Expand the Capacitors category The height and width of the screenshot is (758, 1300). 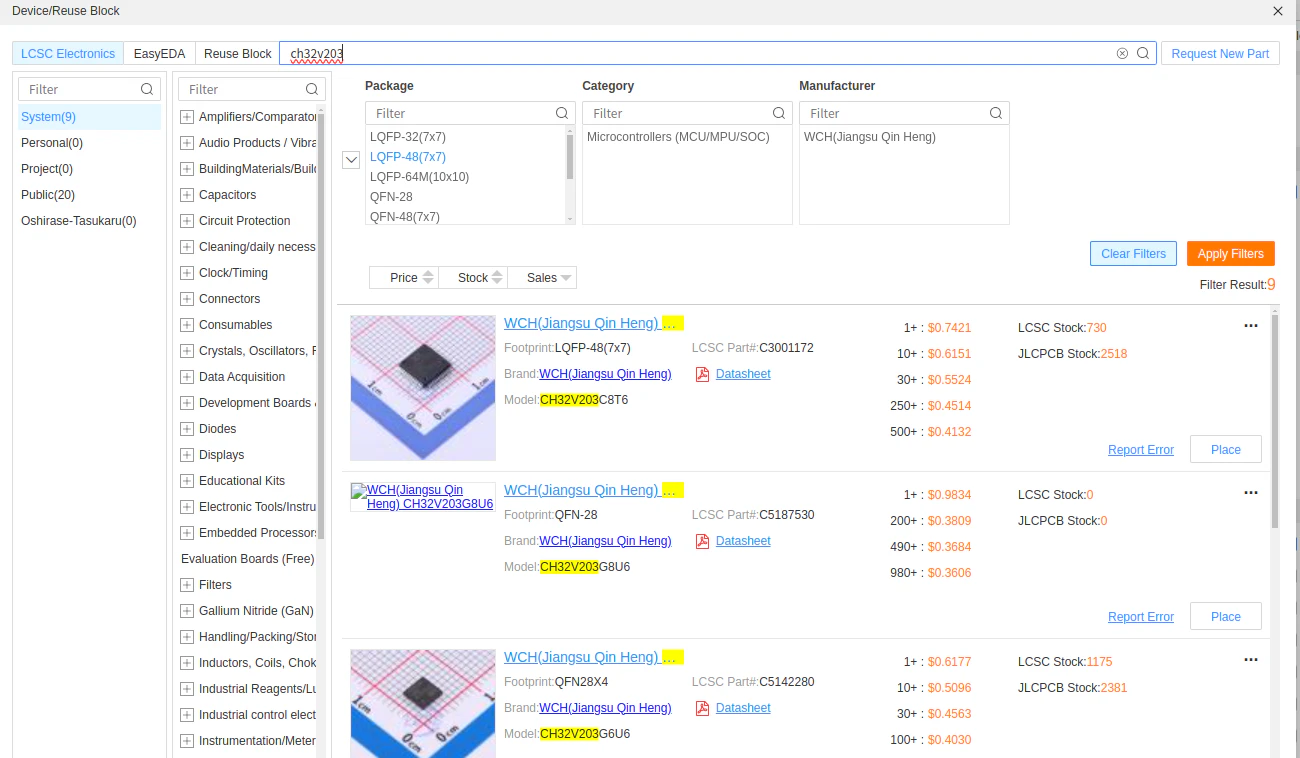coord(187,195)
